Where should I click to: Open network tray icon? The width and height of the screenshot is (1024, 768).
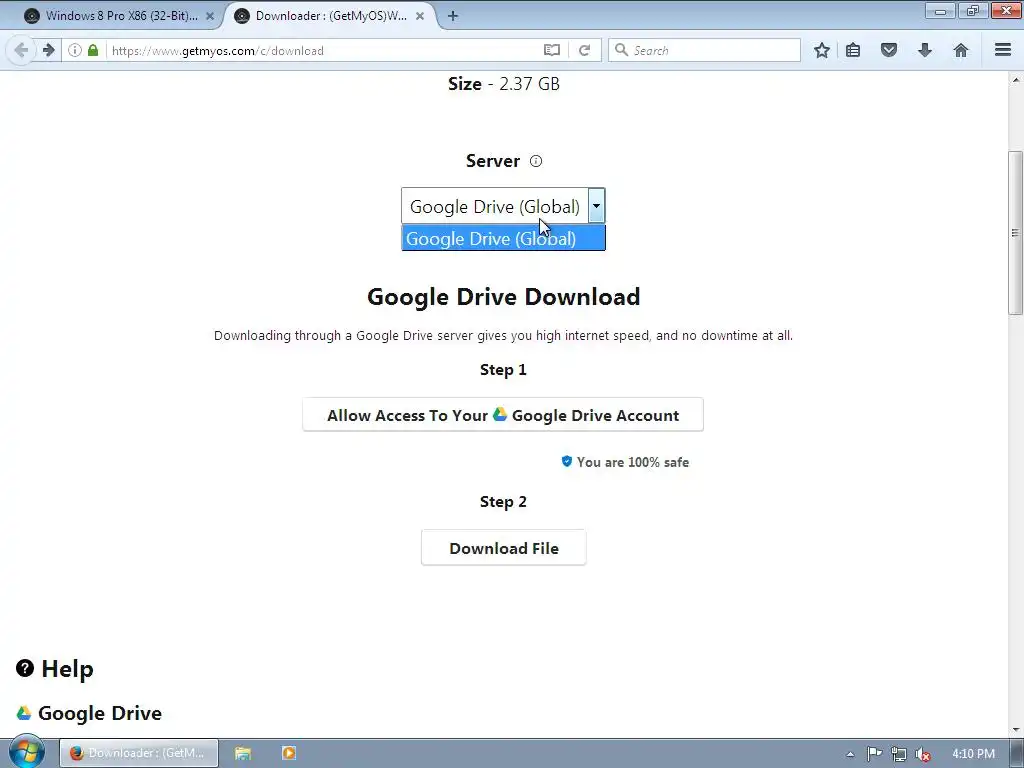tap(899, 754)
